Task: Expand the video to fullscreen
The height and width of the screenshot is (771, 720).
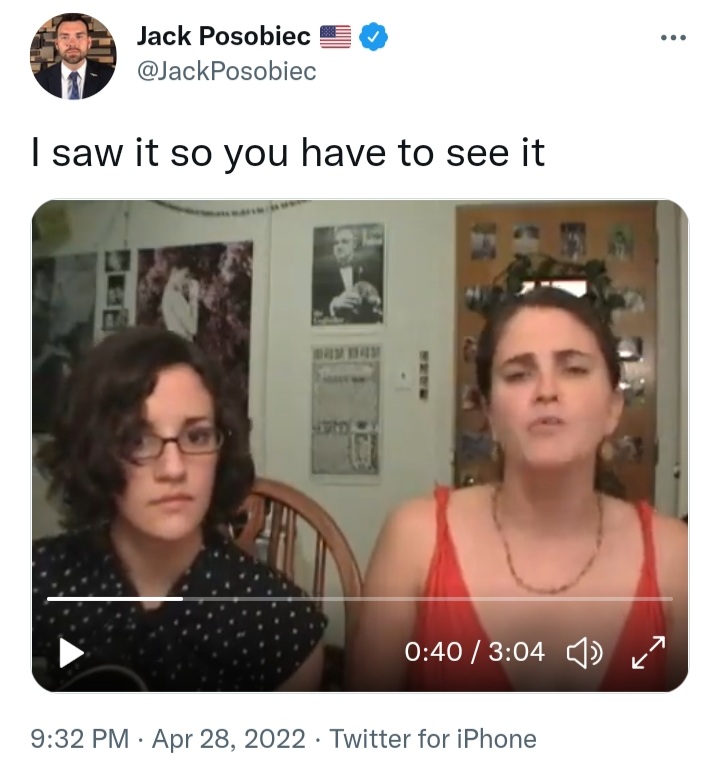Action: coord(648,652)
